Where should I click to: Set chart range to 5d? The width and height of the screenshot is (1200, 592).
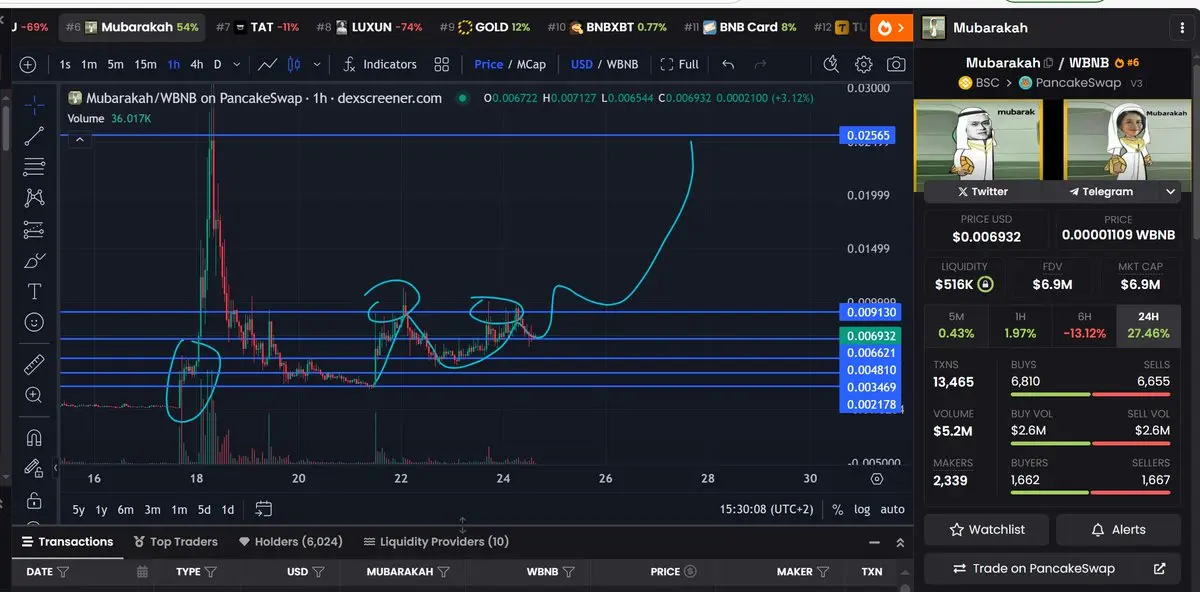204,509
